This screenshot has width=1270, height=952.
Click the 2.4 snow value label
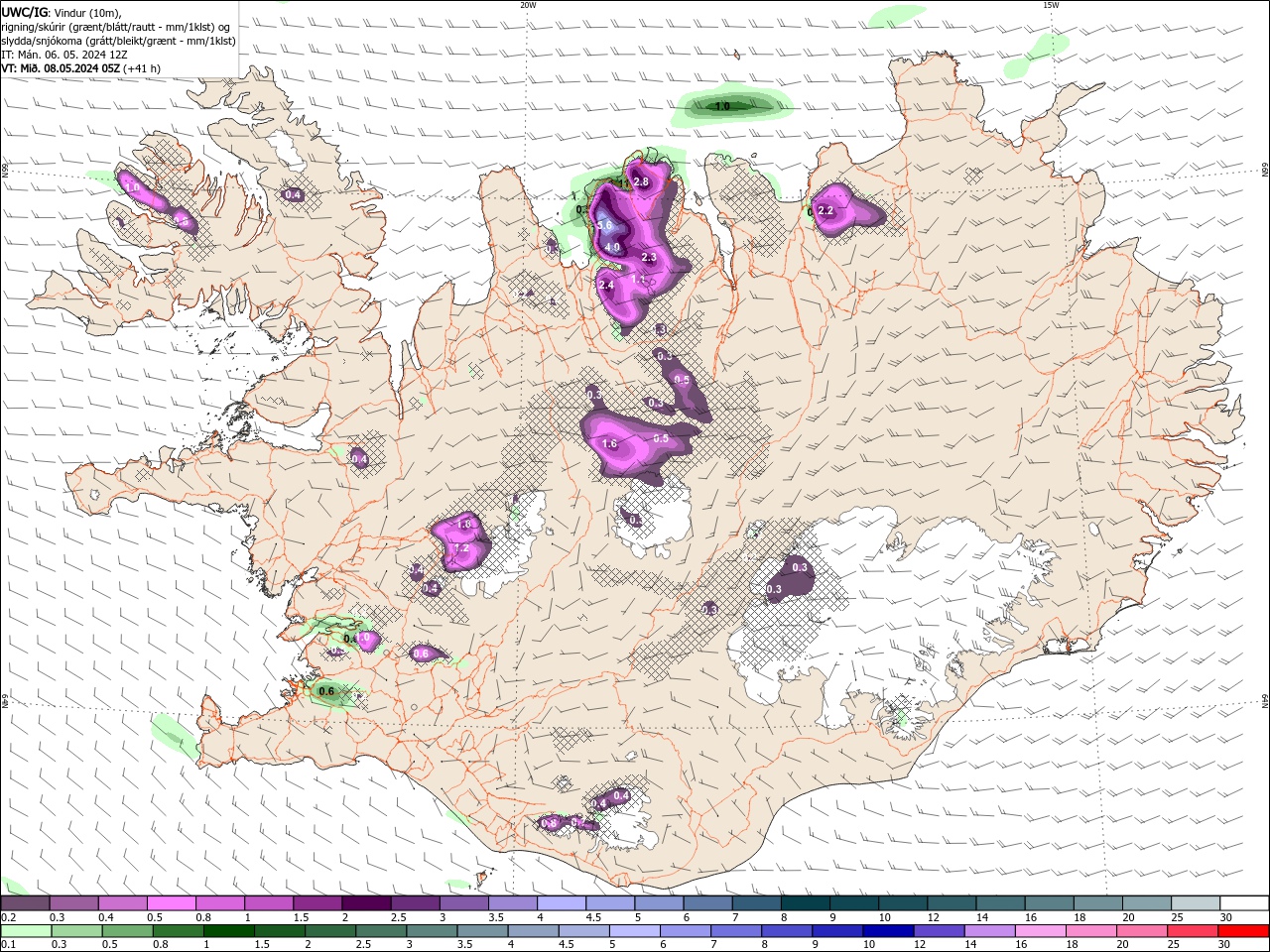(607, 285)
